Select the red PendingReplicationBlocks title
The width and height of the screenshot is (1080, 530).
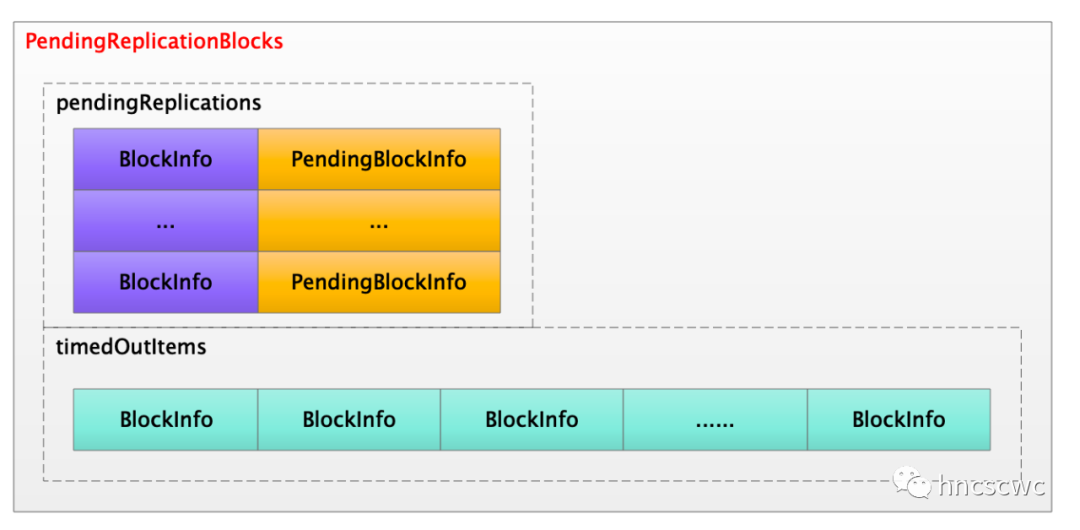(x=154, y=42)
